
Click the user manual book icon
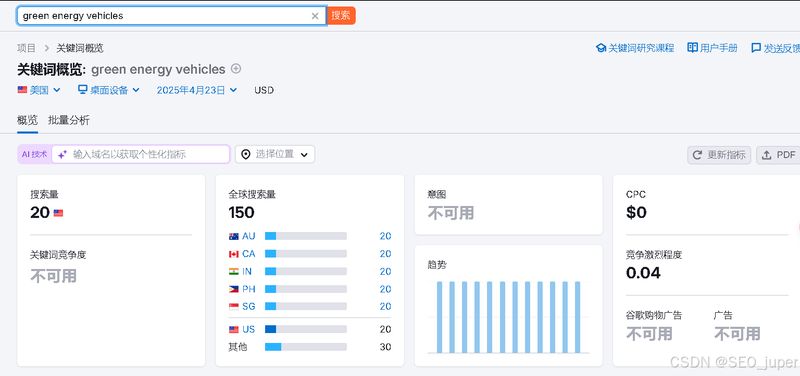coord(692,47)
